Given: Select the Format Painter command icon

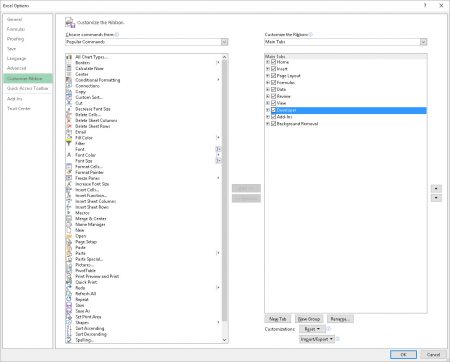Looking at the screenshot, I should 69,172.
